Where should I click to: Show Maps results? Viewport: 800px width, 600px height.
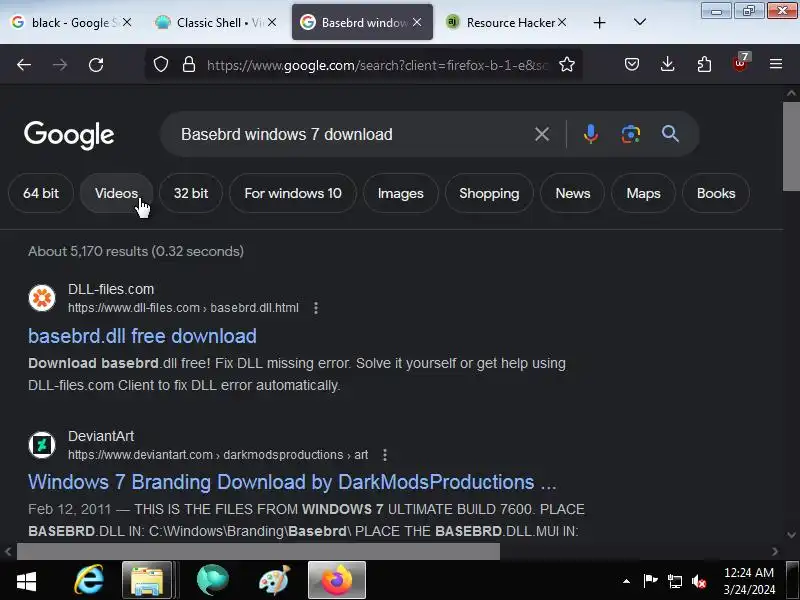(x=643, y=193)
